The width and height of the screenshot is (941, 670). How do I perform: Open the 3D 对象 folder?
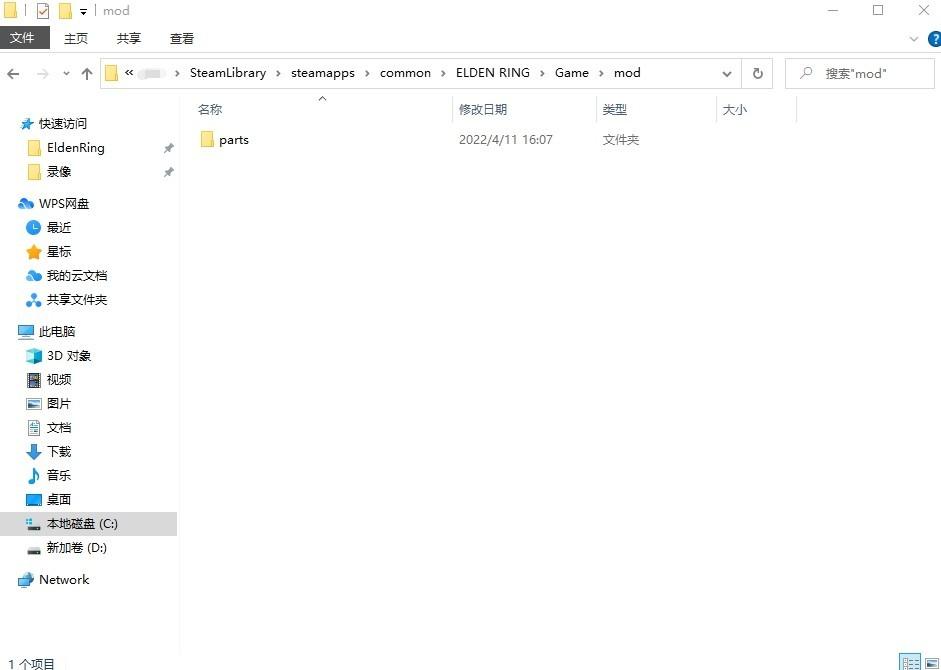68,356
